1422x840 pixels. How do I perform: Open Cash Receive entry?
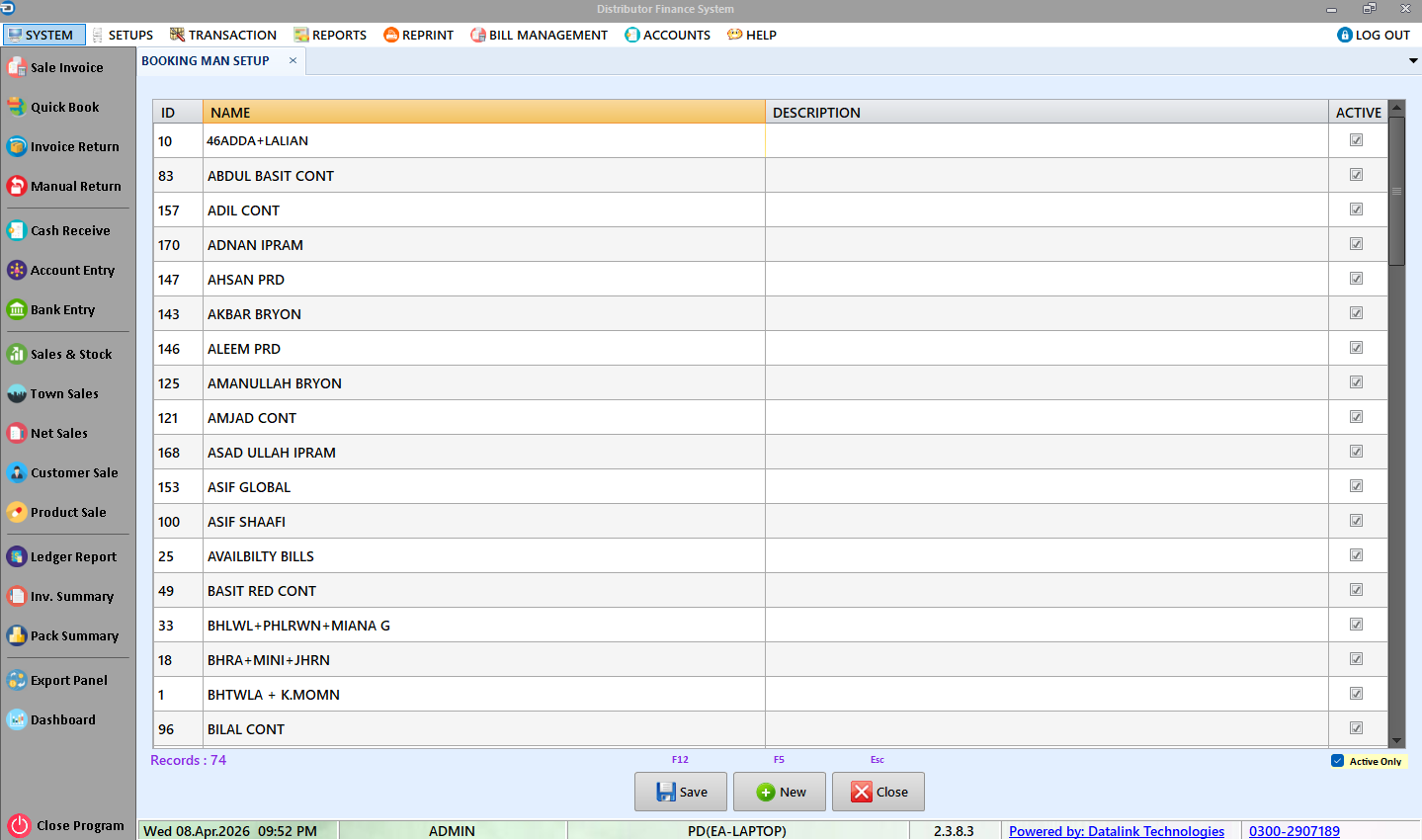(58, 230)
